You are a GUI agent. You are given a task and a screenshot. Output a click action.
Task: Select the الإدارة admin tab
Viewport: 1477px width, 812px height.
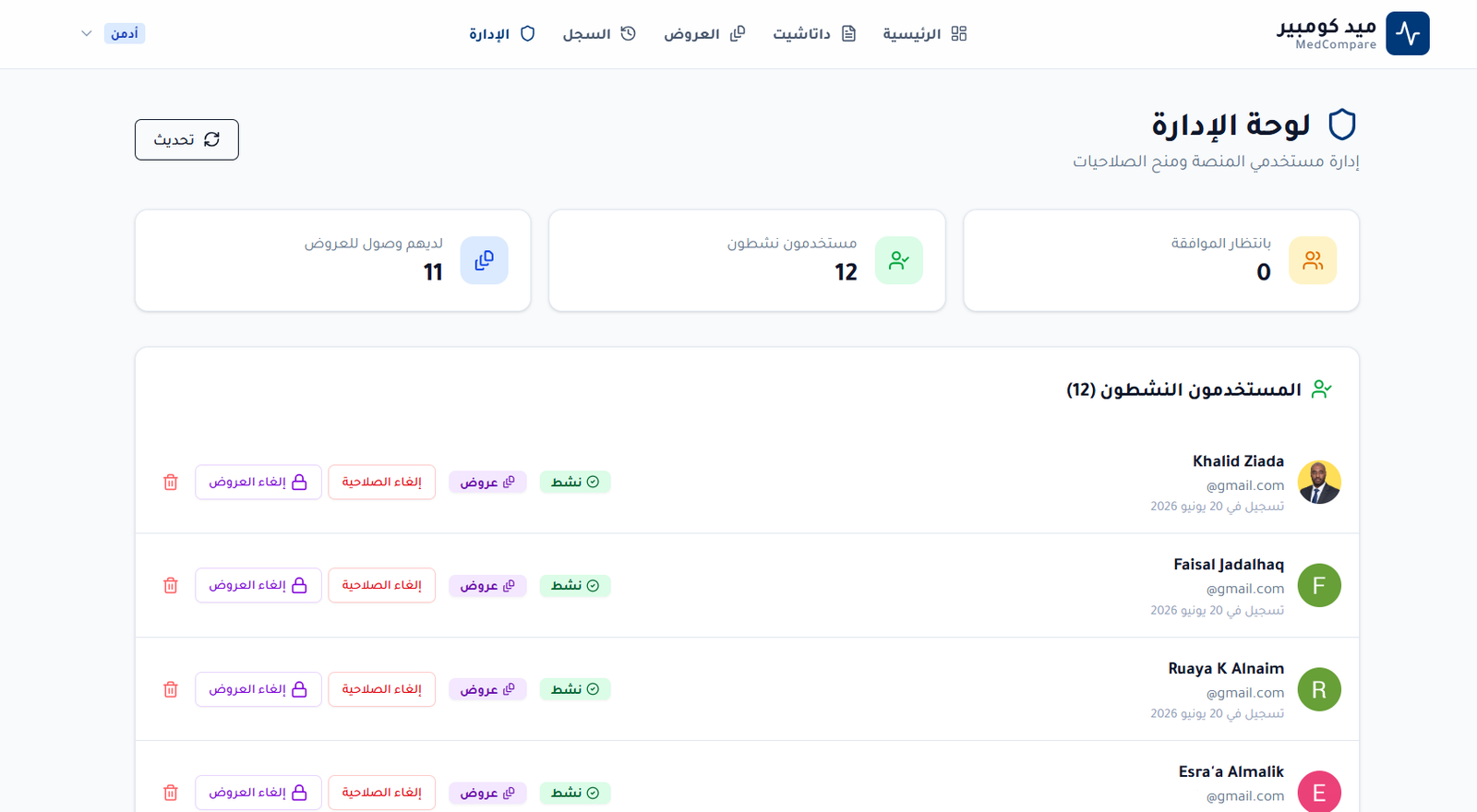[x=502, y=33]
